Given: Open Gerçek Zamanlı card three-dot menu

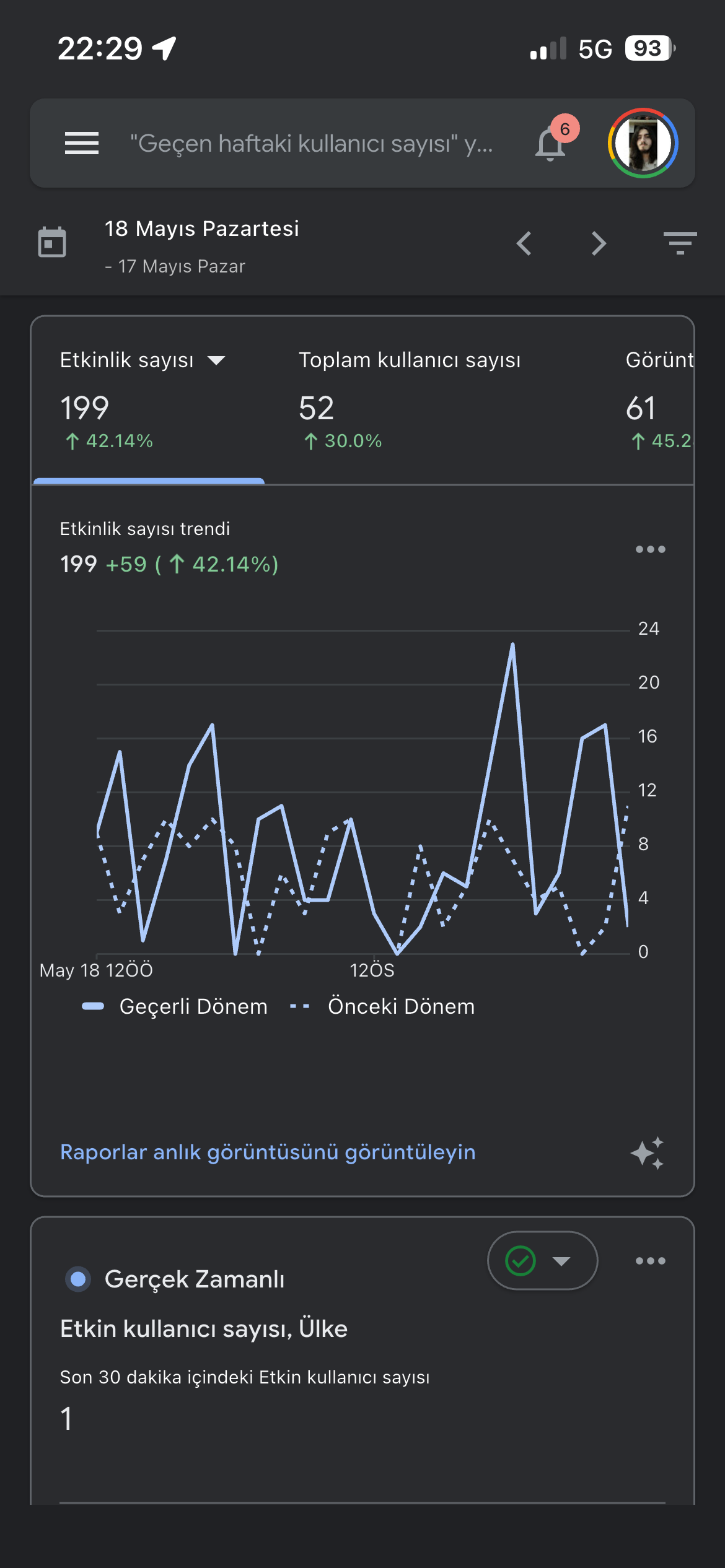Looking at the screenshot, I should [651, 1261].
